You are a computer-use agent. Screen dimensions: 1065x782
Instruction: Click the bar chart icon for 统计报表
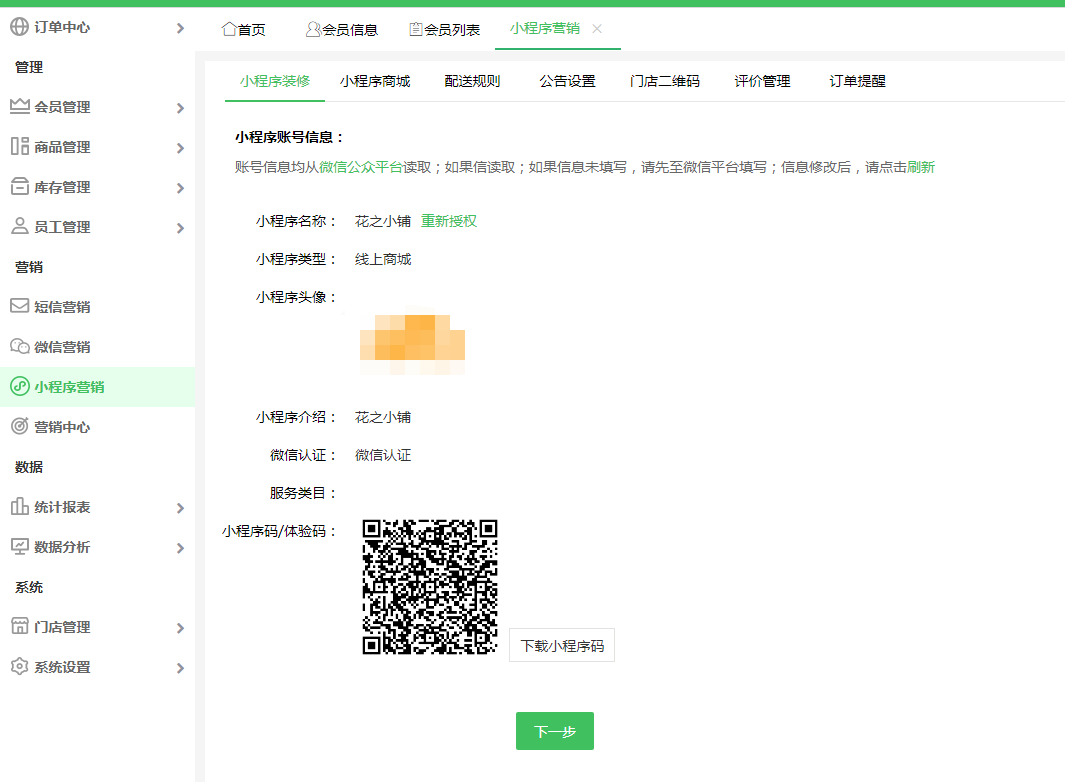[19, 507]
